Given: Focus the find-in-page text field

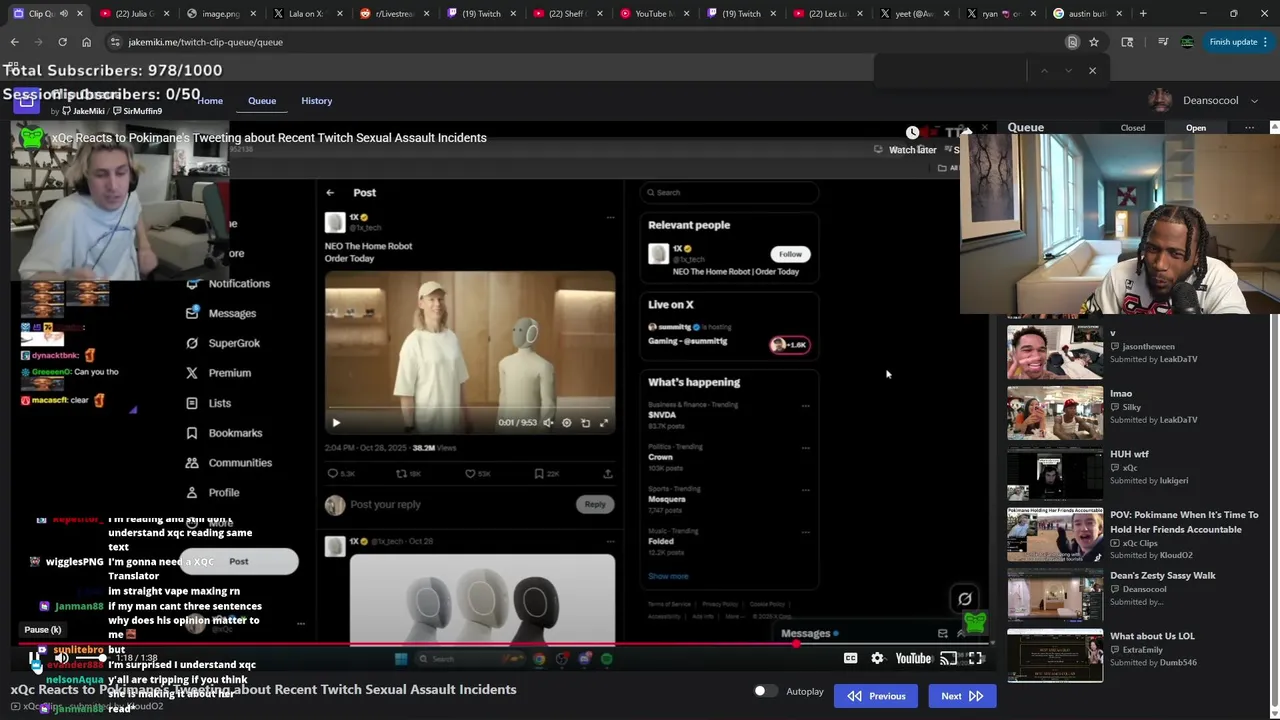Looking at the screenshot, I should (x=952, y=70).
